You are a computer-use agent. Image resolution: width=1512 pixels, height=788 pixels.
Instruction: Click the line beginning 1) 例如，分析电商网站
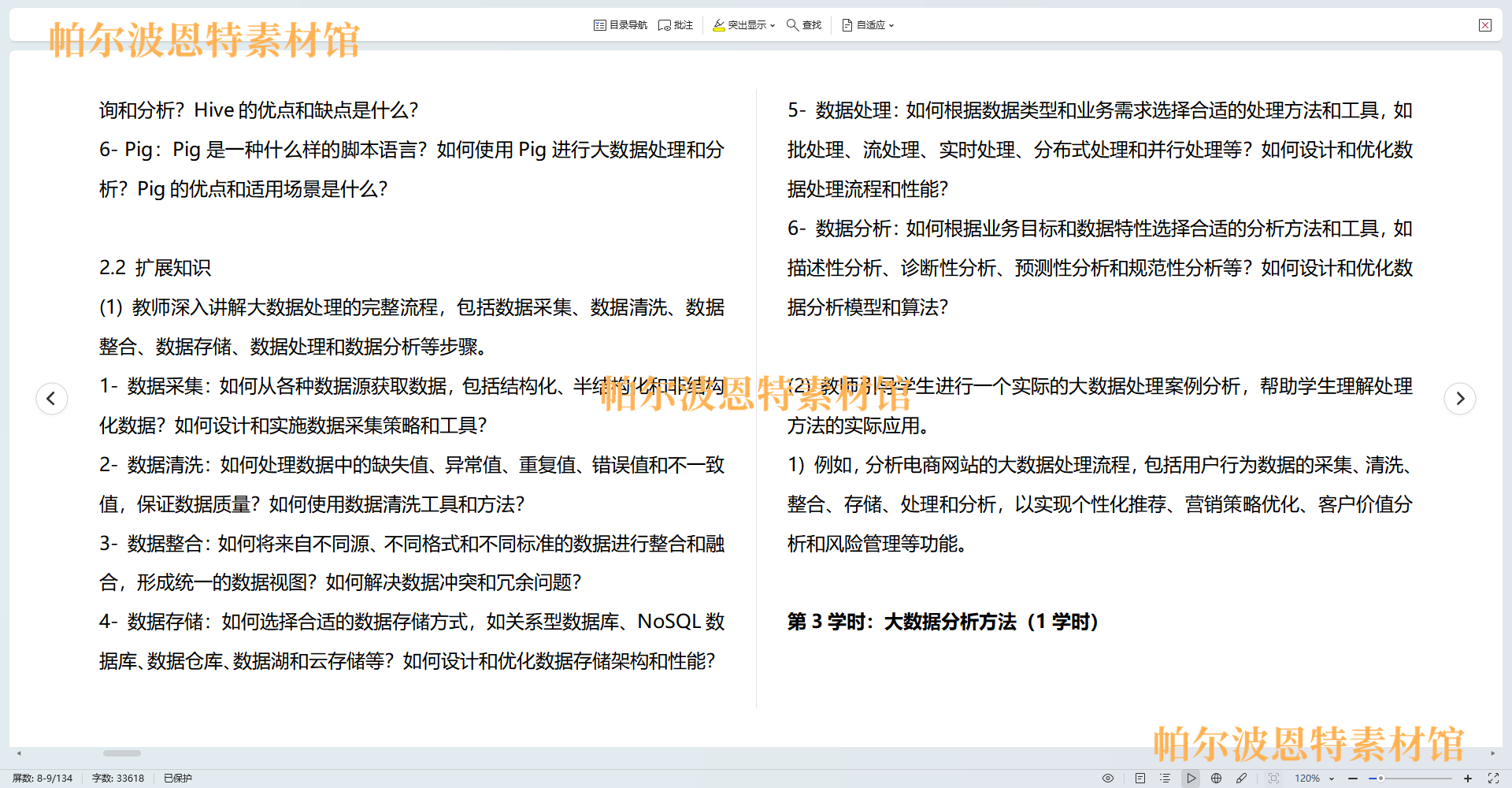1100,465
